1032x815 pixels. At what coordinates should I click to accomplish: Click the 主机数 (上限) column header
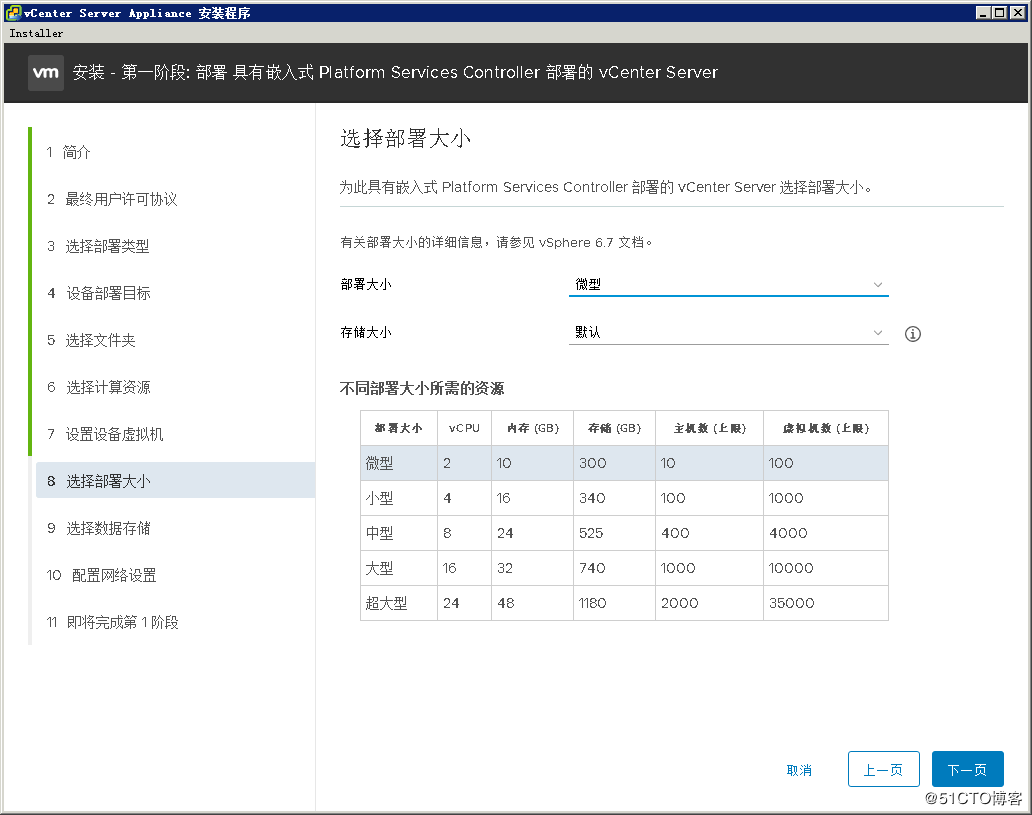point(710,428)
